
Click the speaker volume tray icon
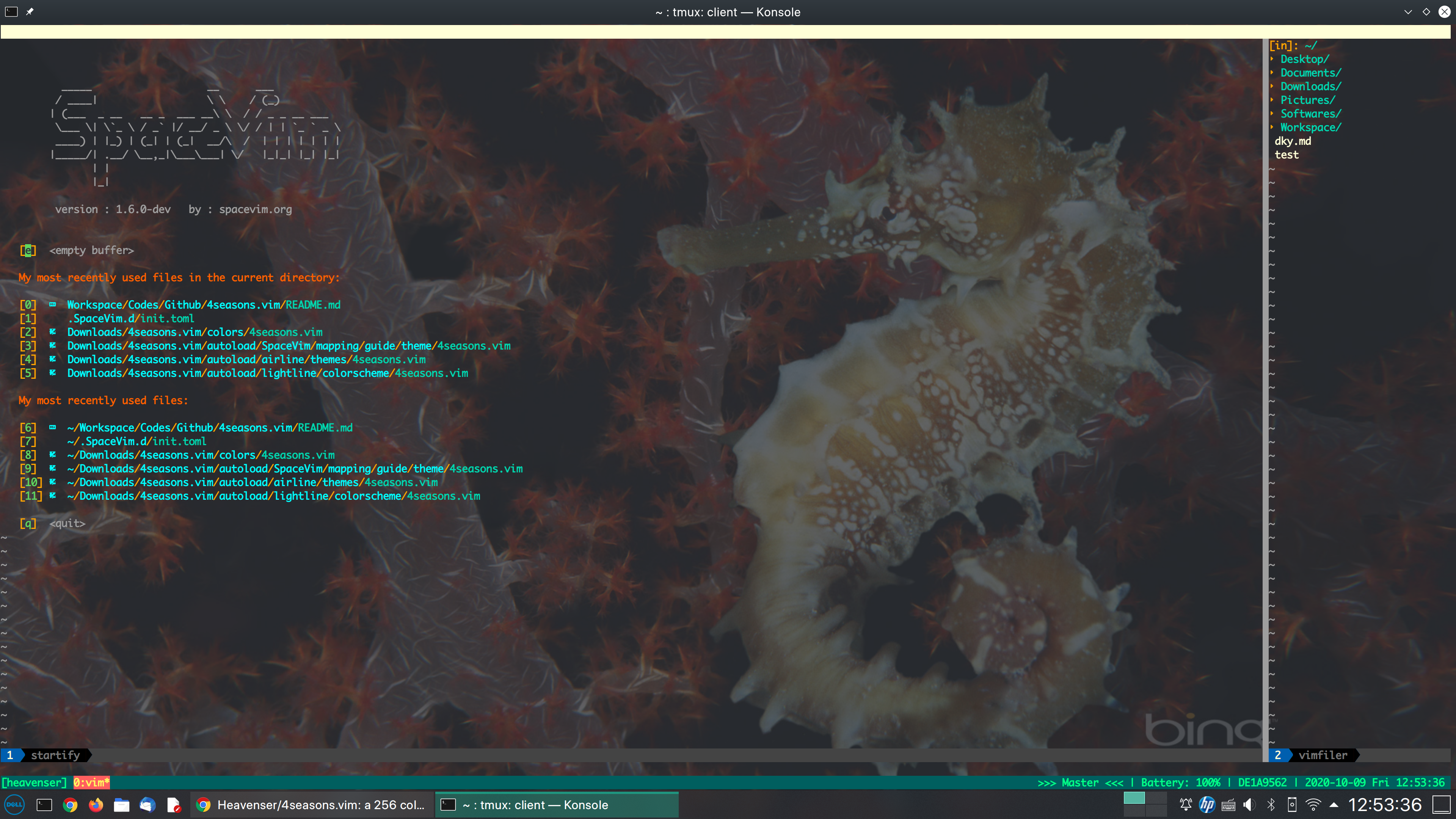coord(1249,805)
